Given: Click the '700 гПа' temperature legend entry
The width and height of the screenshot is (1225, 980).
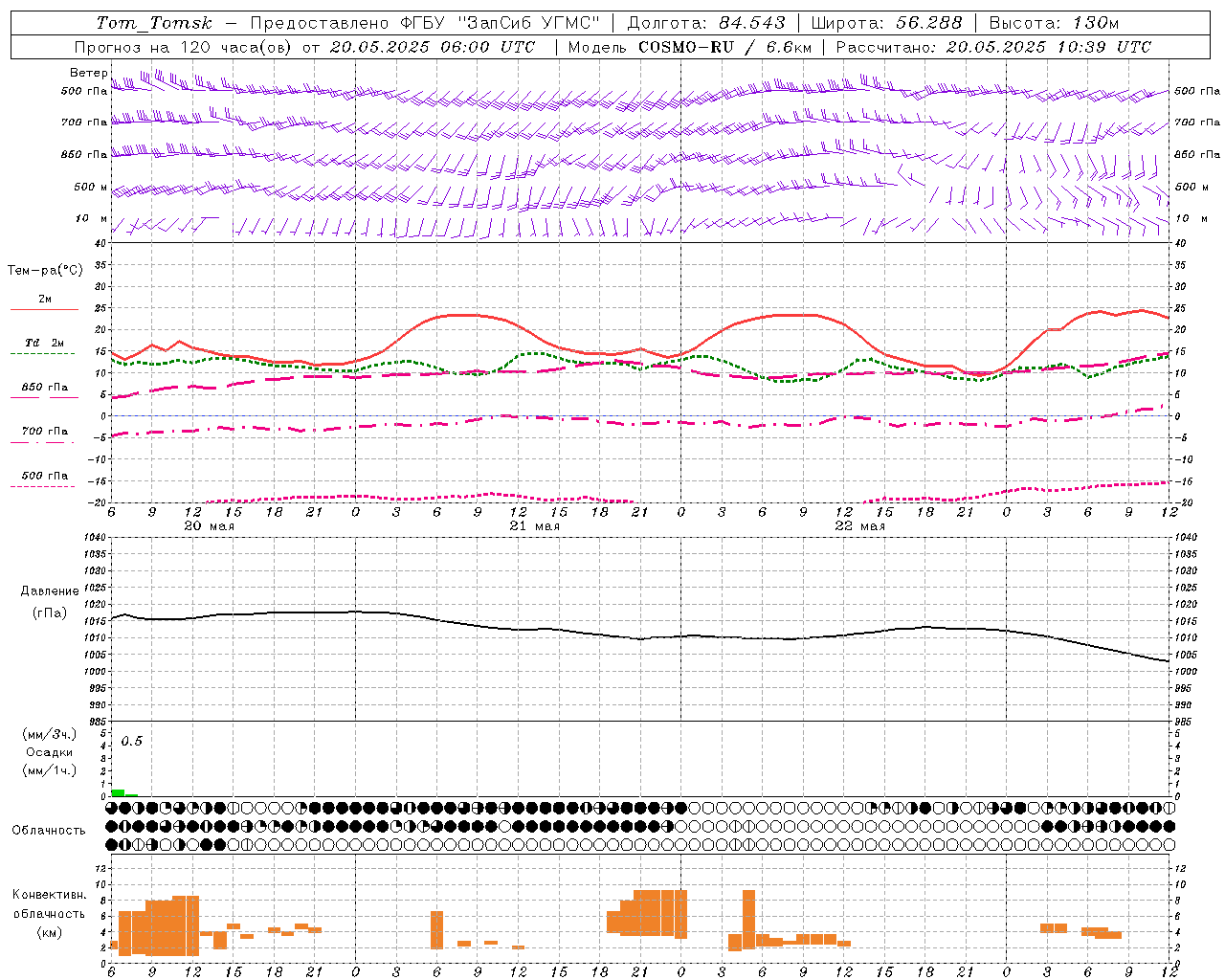Looking at the screenshot, I should (44, 431).
